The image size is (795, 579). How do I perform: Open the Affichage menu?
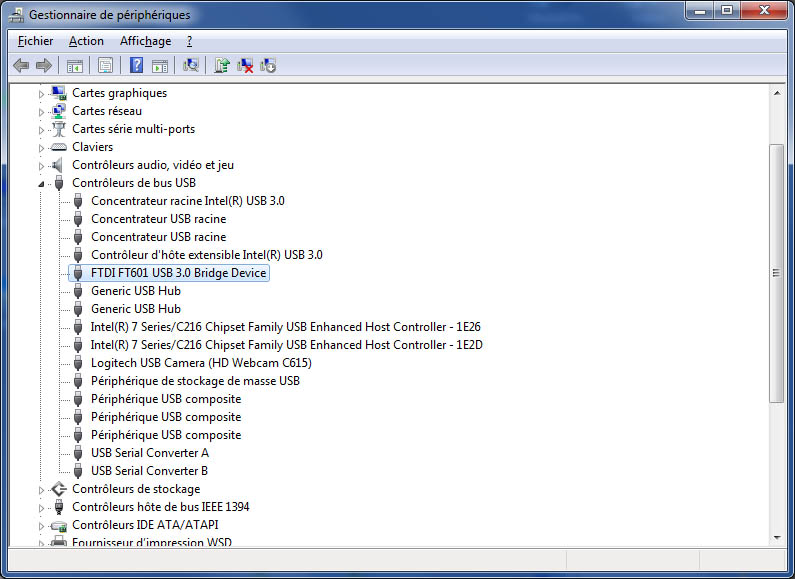pyautogui.click(x=146, y=41)
